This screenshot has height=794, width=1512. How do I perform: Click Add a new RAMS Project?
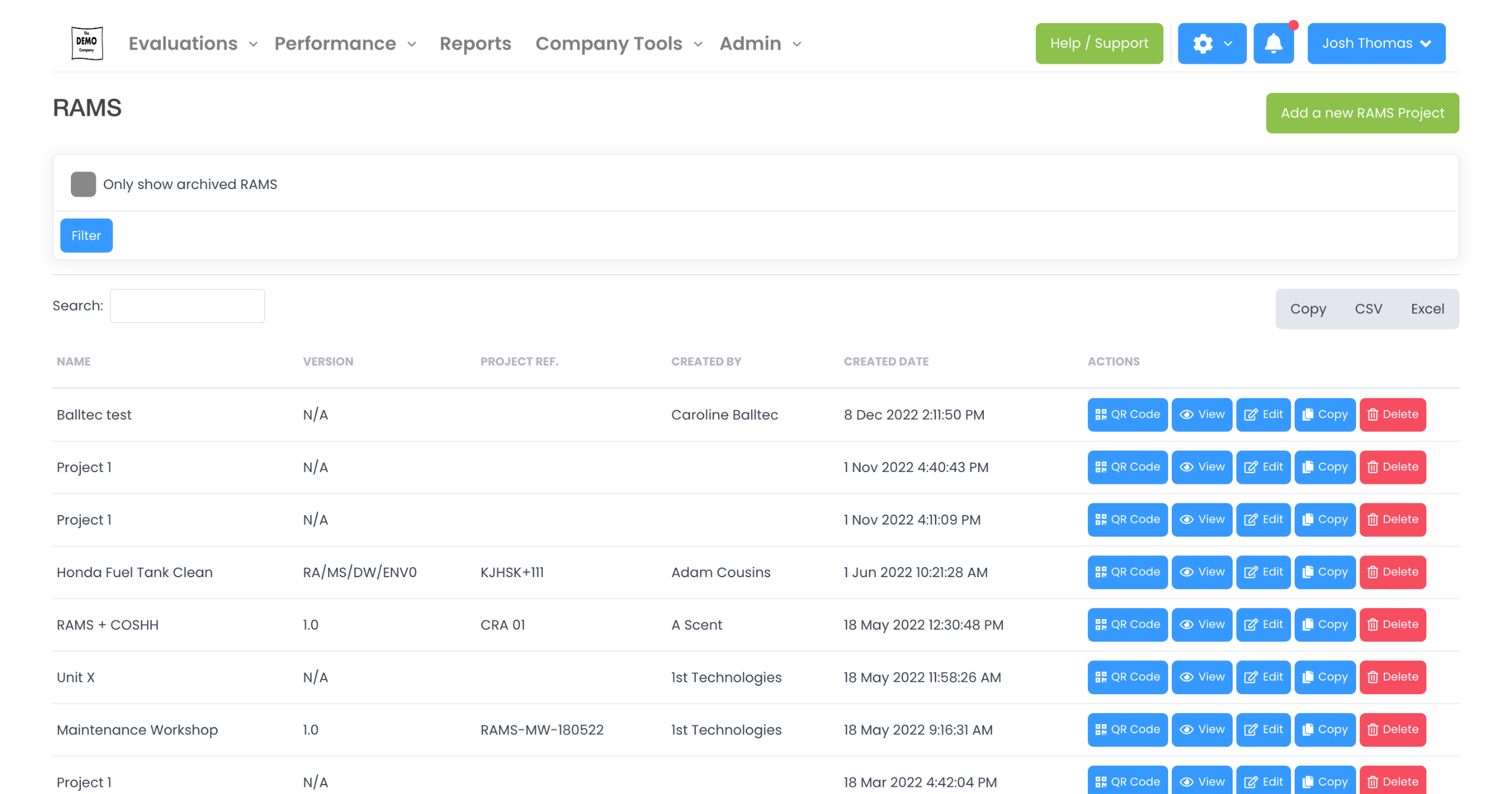point(1361,113)
